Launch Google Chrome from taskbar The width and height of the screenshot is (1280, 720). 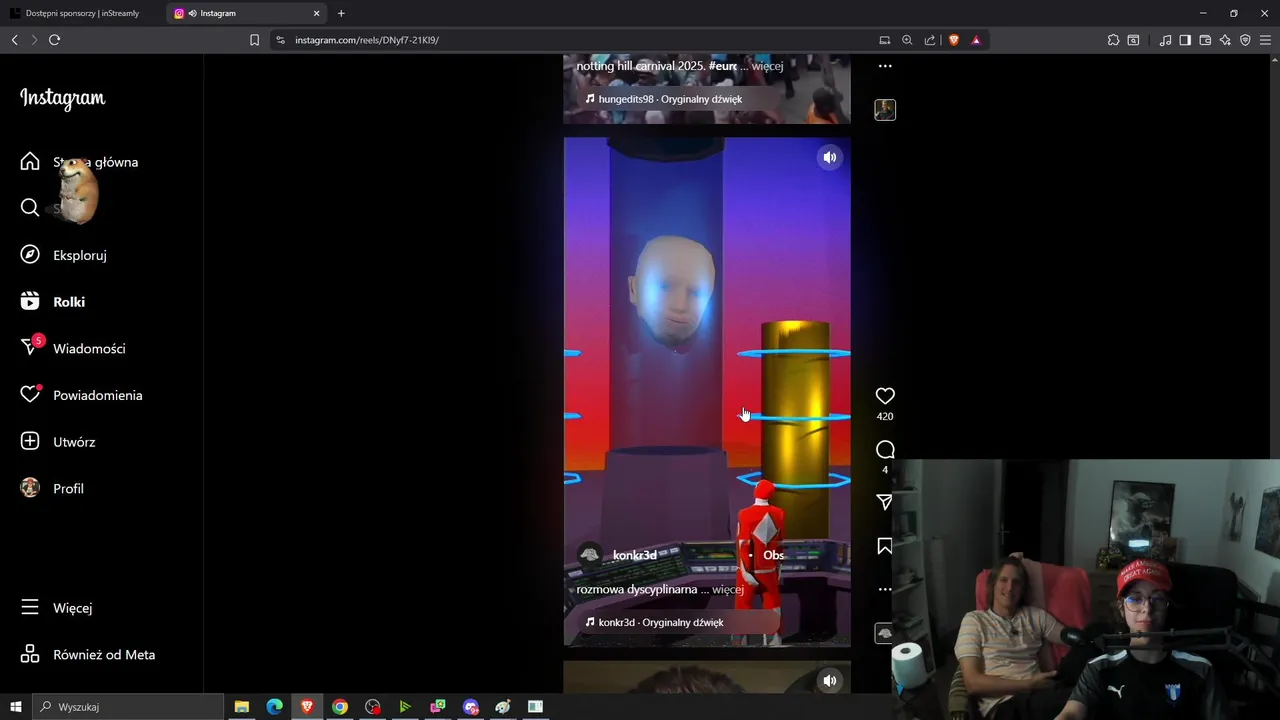click(340, 707)
